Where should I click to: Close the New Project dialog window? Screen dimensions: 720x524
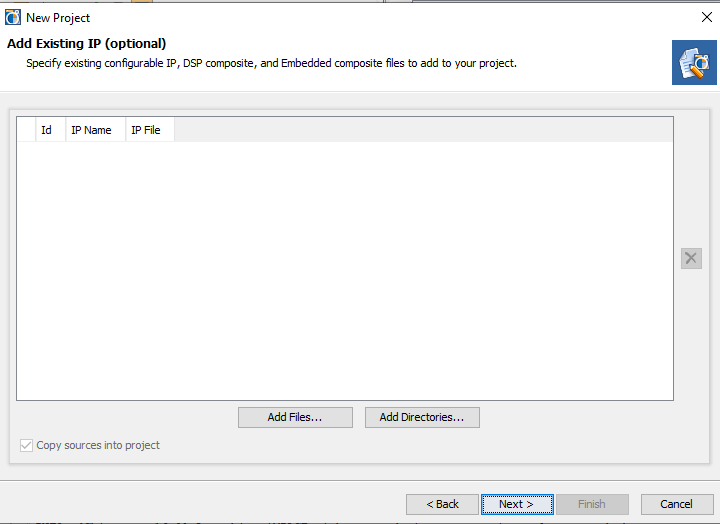coord(706,17)
